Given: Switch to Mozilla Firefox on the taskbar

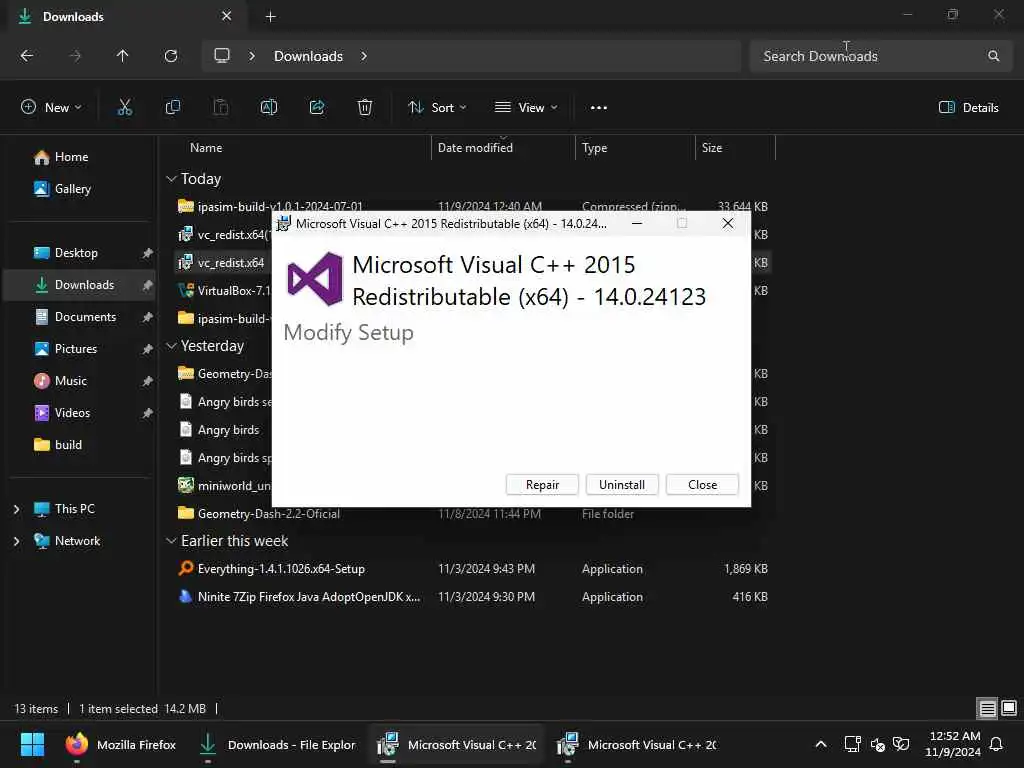Looking at the screenshot, I should [121, 744].
